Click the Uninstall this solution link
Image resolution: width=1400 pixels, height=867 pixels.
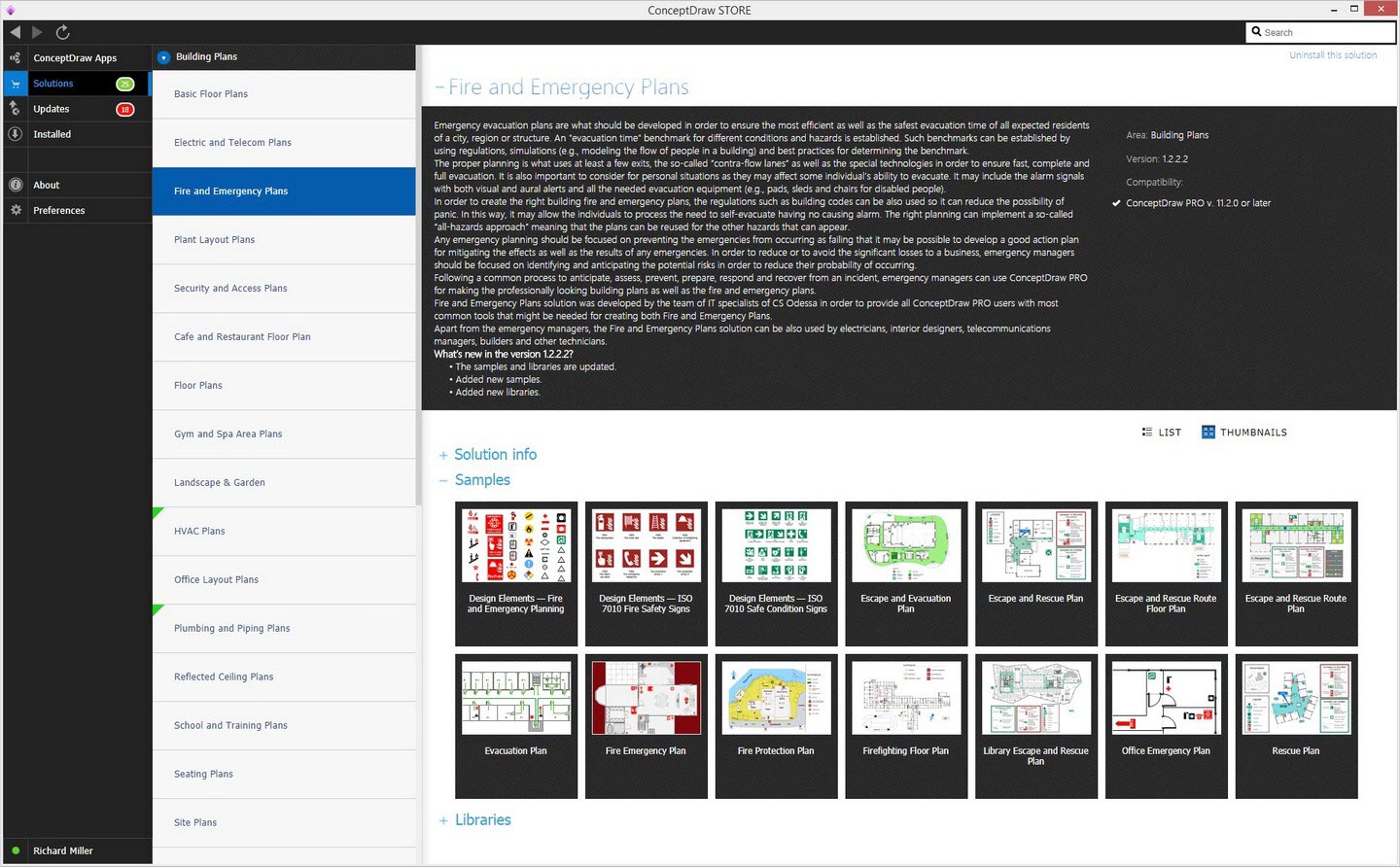pos(1333,54)
